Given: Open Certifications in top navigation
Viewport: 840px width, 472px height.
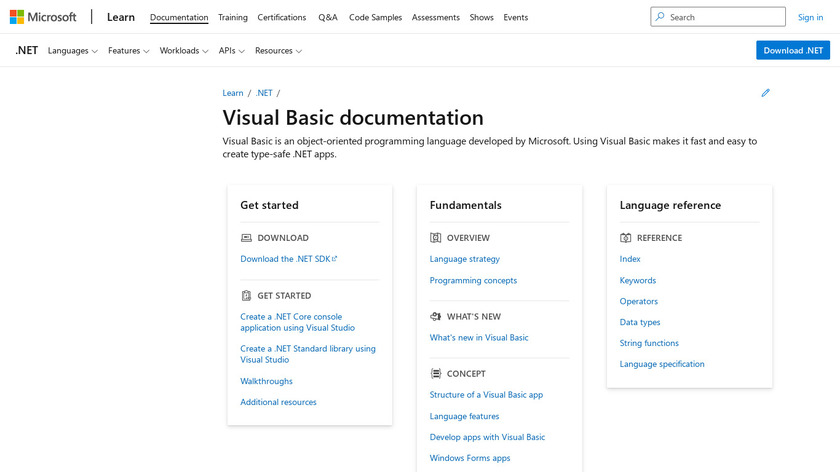Looking at the screenshot, I should tap(282, 17).
